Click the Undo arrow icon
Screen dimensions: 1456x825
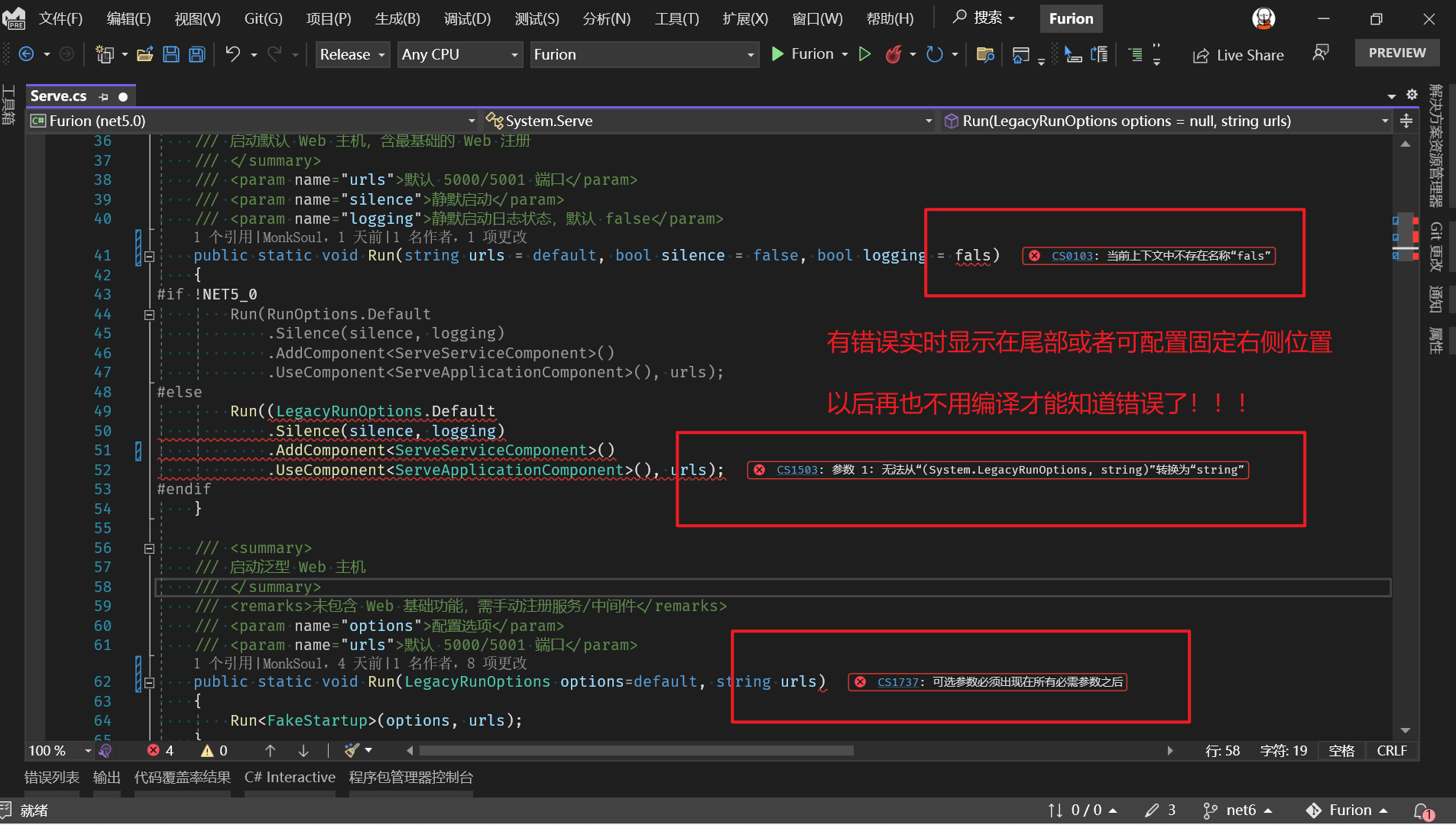click(232, 54)
